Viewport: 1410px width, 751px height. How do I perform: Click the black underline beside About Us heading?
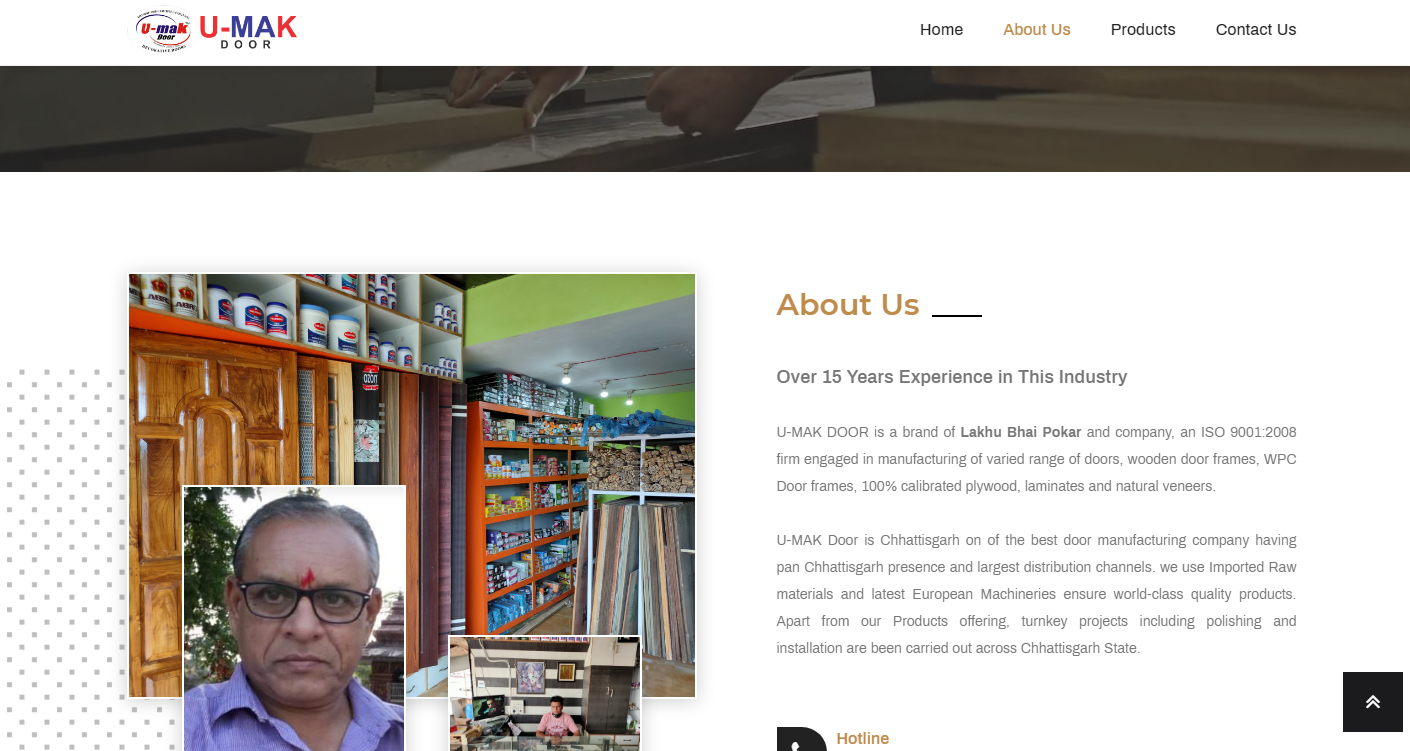(957, 315)
